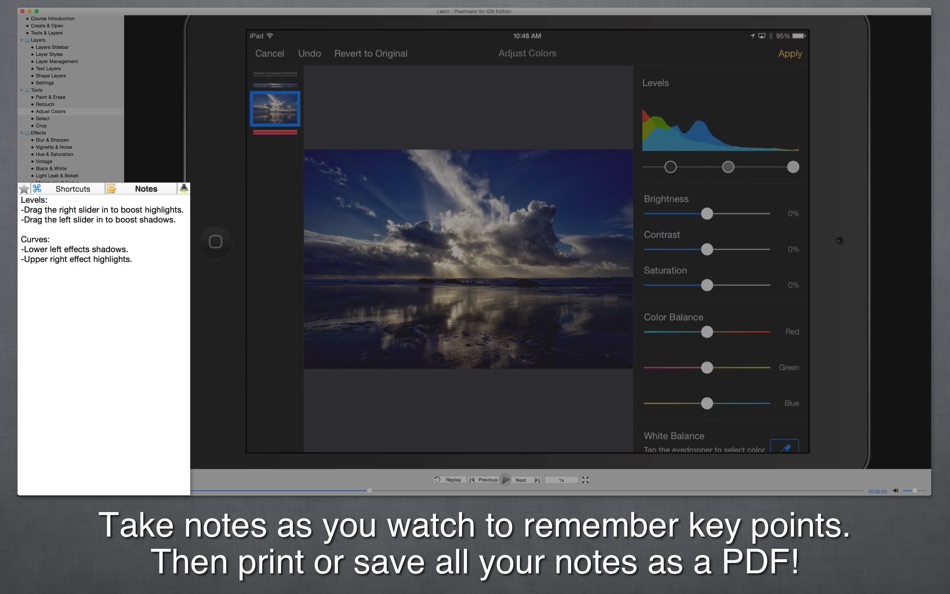Click the lamp icon right of Notes tab
The height and width of the screenshot is (594, 950).
184,189
